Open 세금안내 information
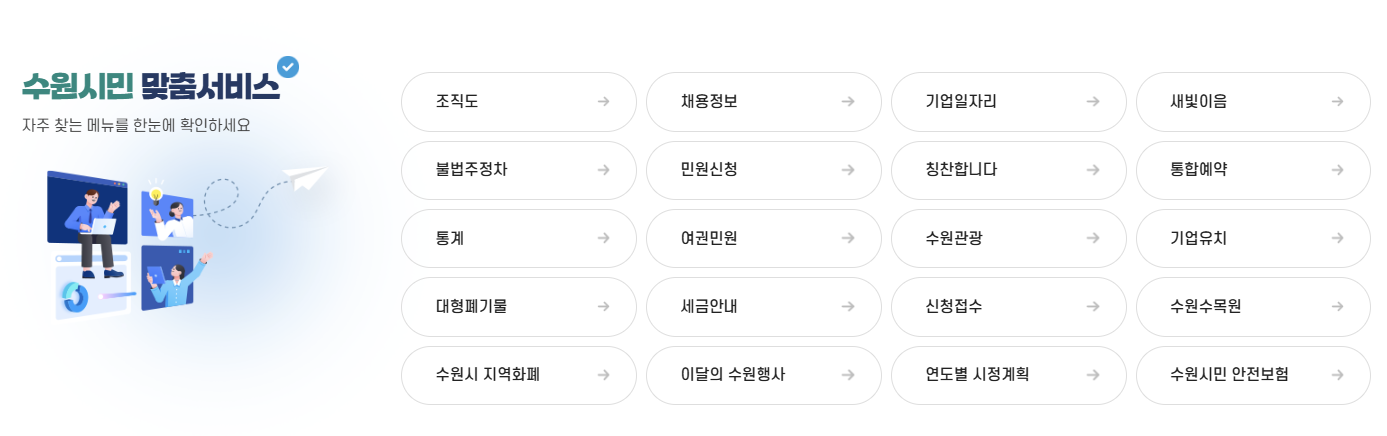Screen dimensions: 1387x436 (764, 307)
